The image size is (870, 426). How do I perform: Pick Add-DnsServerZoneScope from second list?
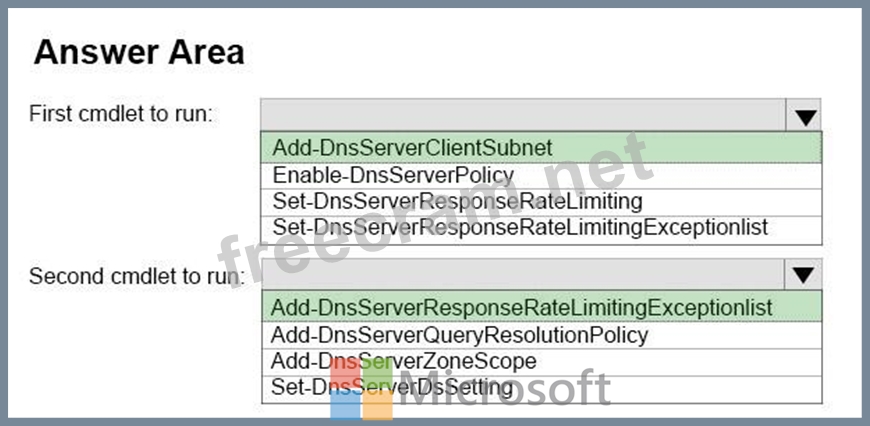click(403, 361)
